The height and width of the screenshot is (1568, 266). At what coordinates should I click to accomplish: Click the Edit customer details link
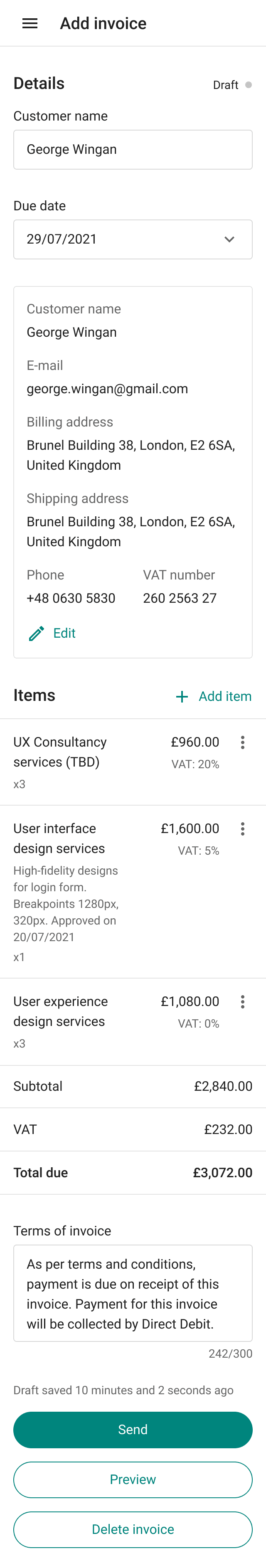(64, 633)
